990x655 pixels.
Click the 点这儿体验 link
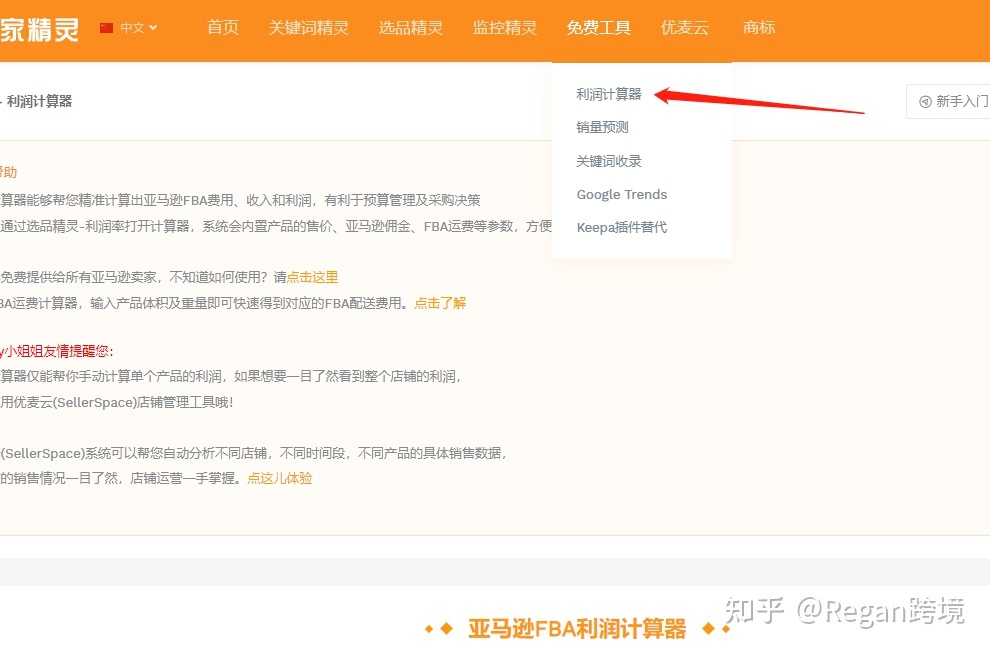[x=280, y=478]
